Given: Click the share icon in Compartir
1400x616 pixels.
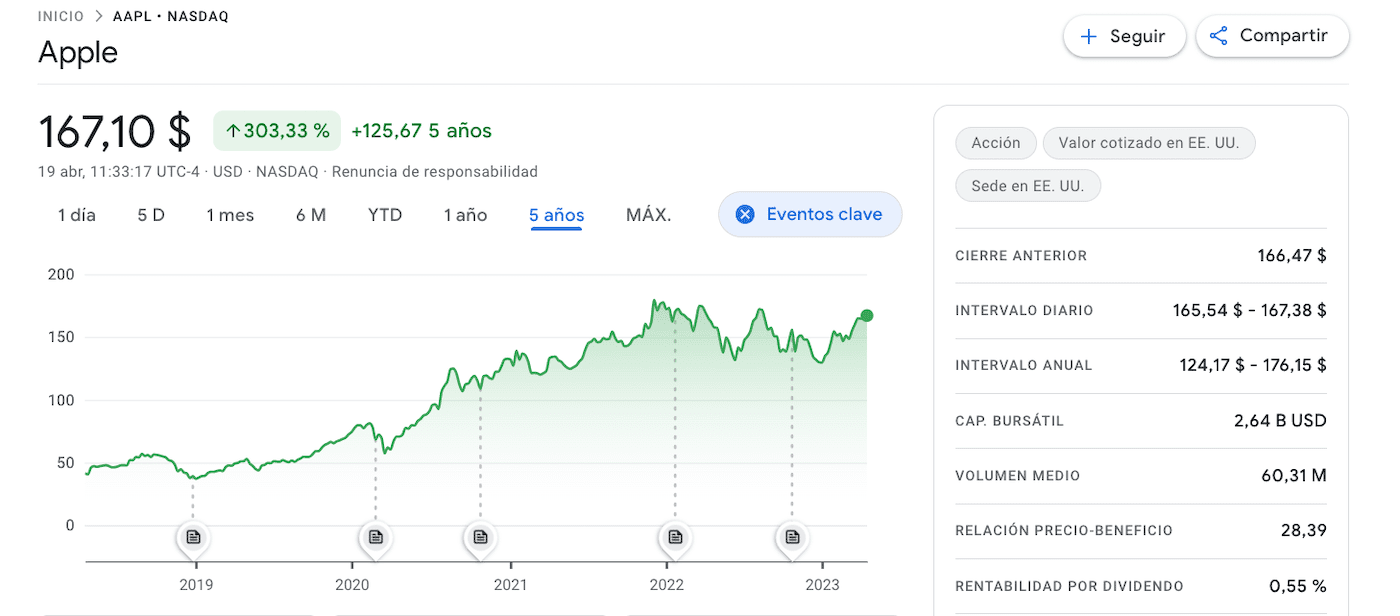Looking at the screenshot, I should 1218,36.
